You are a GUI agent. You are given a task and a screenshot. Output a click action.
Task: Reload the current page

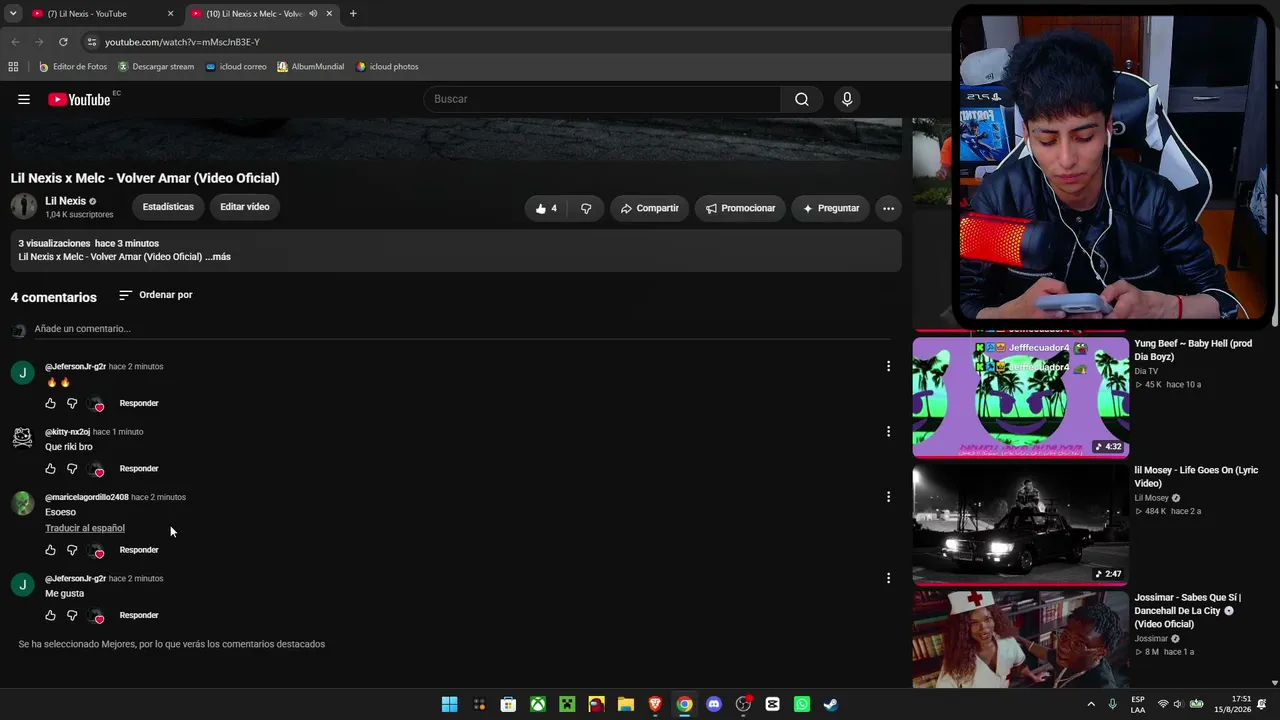coord(63,42)
